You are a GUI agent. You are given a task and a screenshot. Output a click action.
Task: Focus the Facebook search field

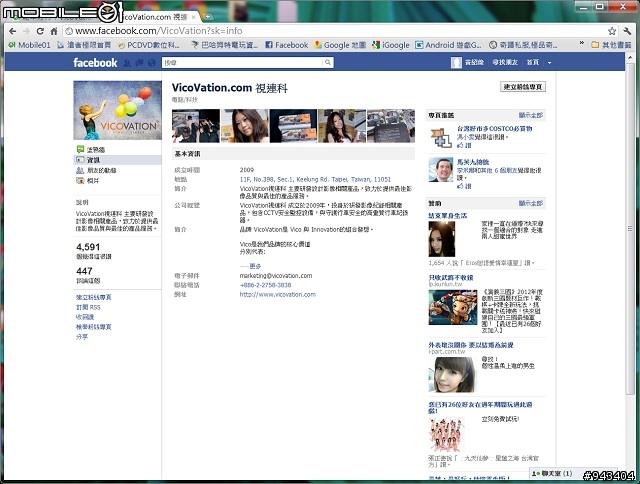242,62
